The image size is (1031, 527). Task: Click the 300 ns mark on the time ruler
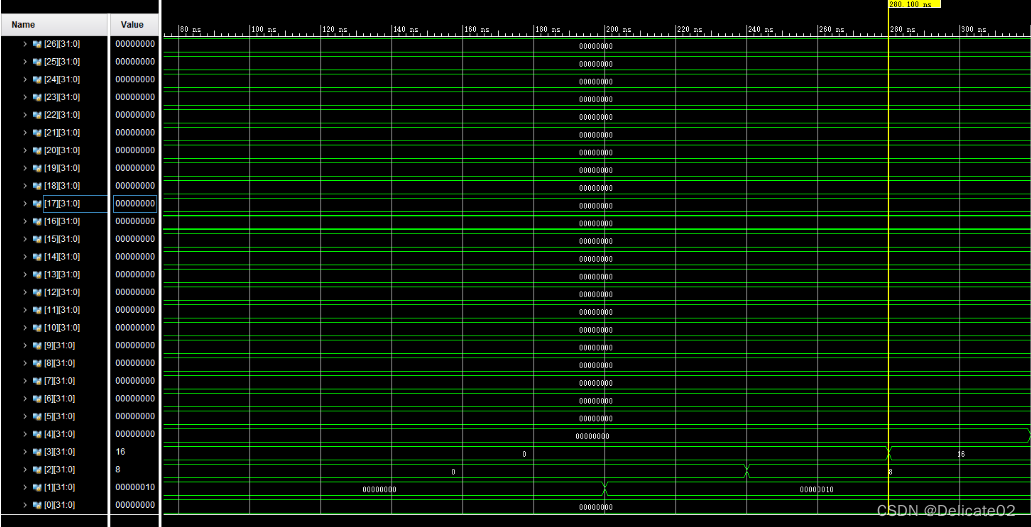tap(971, 30)
